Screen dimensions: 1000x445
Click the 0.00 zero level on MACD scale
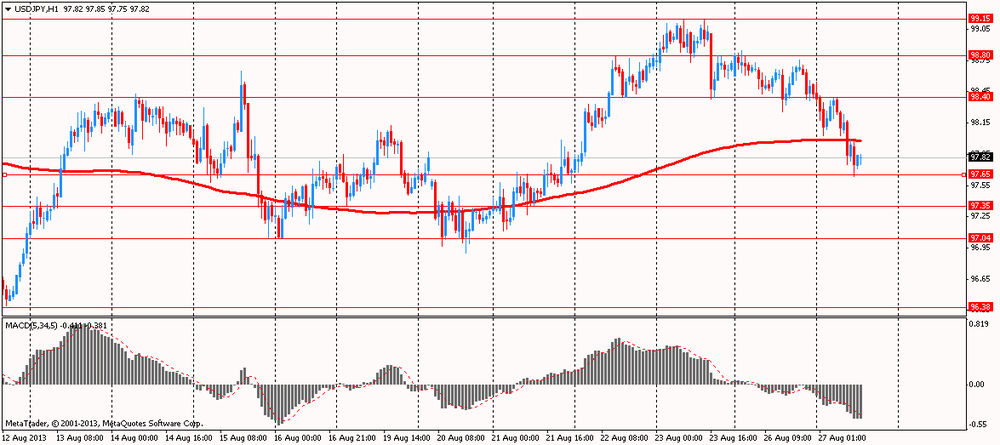tap(978, 384)
